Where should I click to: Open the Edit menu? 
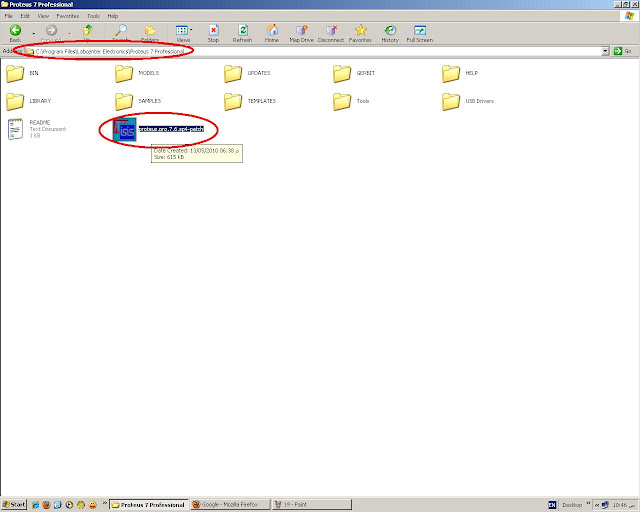(x=25, y=16)
